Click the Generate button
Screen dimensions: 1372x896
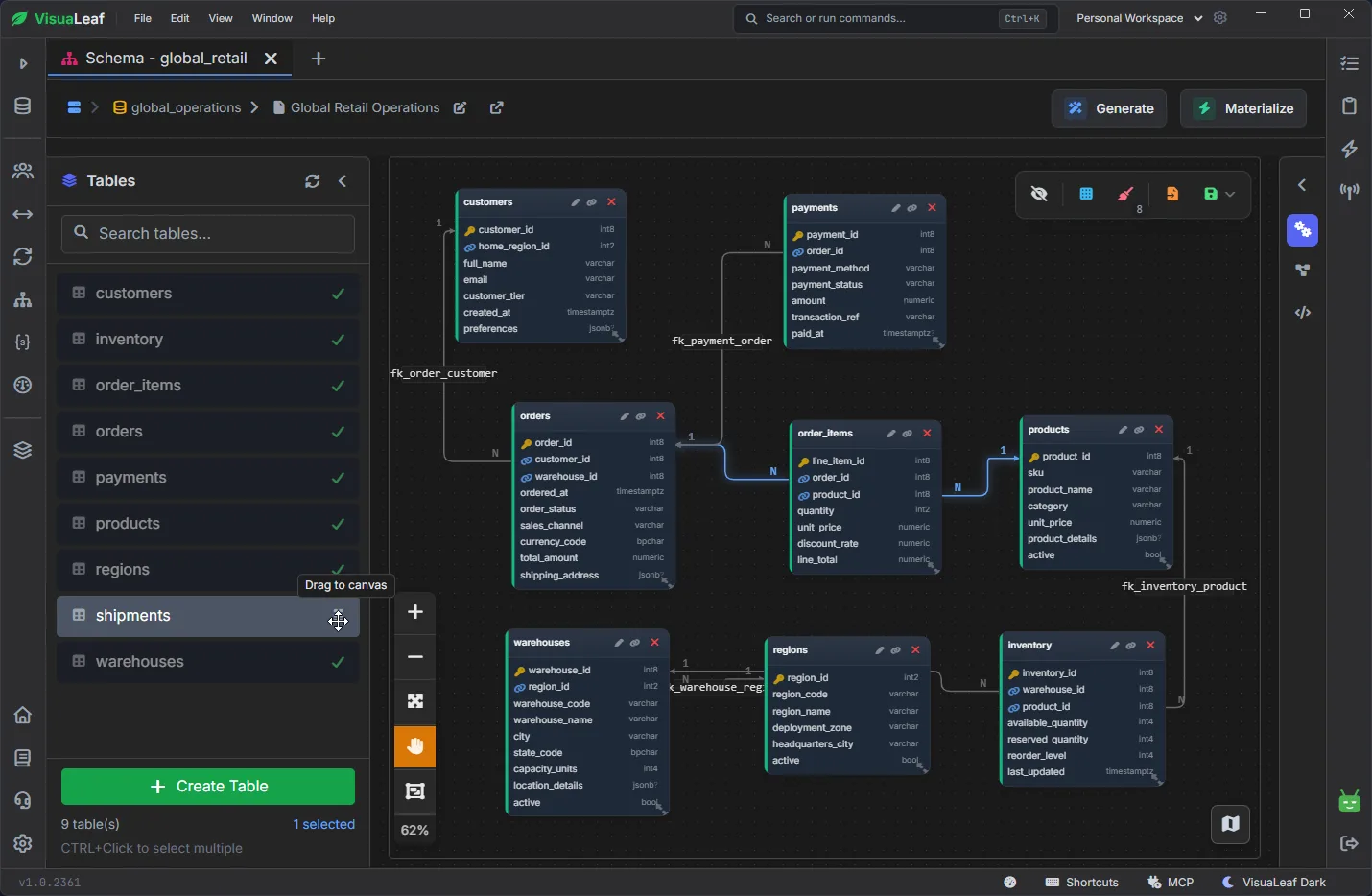pyautogui.click(x=1109, y=108)
